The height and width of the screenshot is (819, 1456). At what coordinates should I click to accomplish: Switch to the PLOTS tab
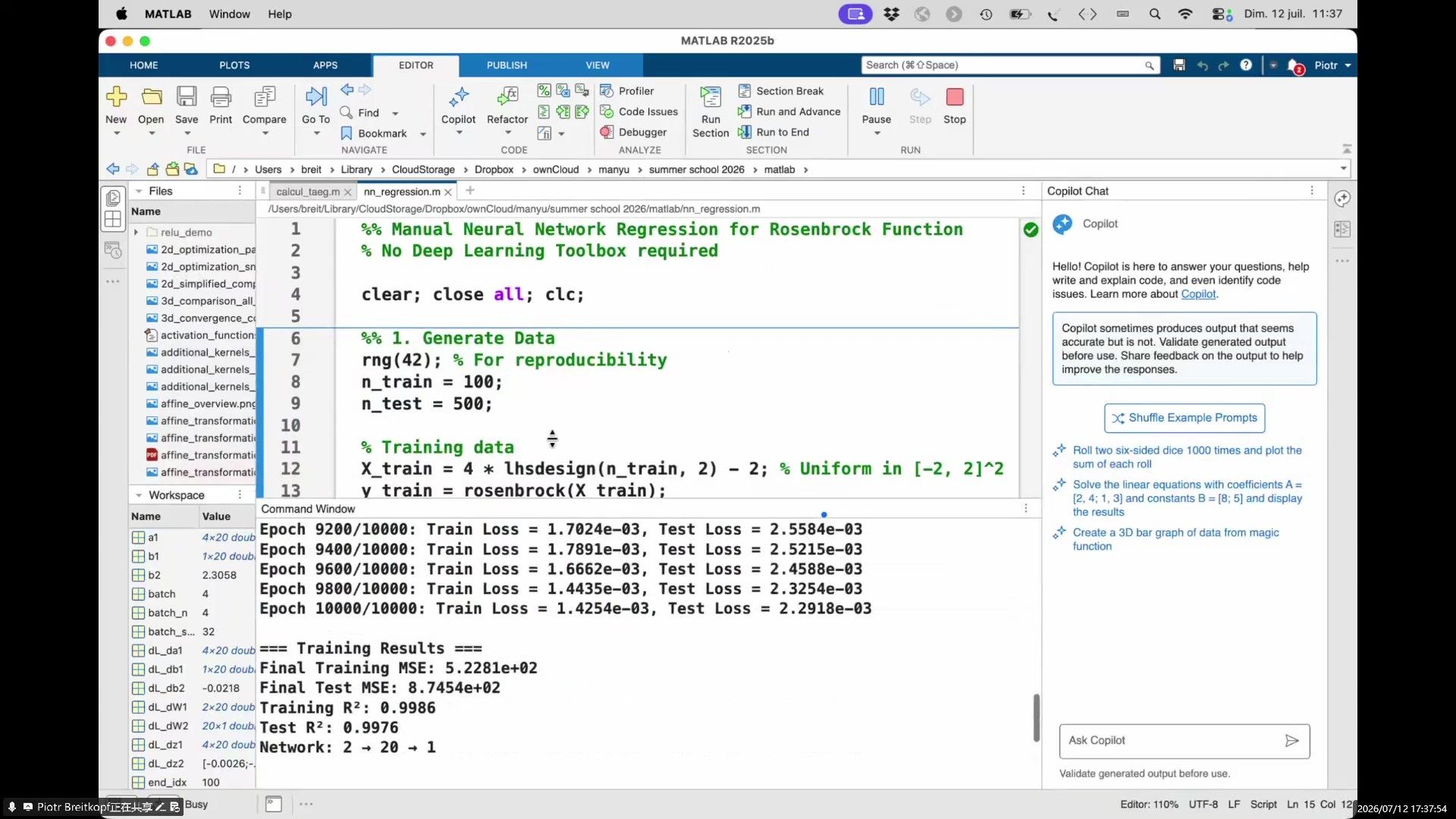click(234, 65)
